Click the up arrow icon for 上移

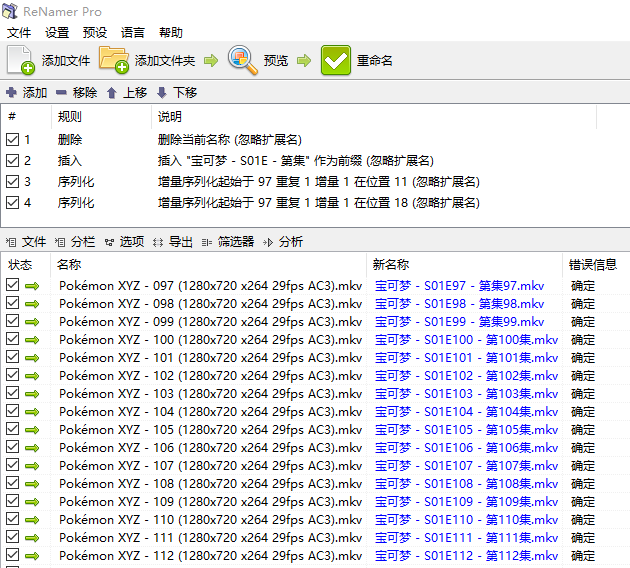click(112, 93)
